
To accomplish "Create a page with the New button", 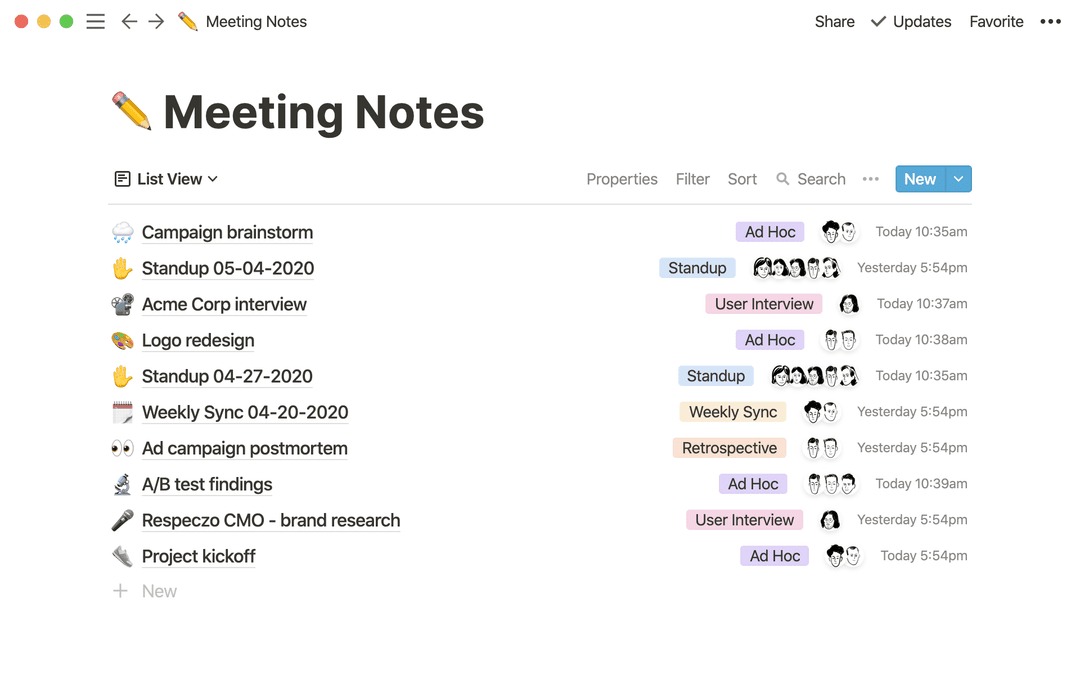I will [919, 178].
